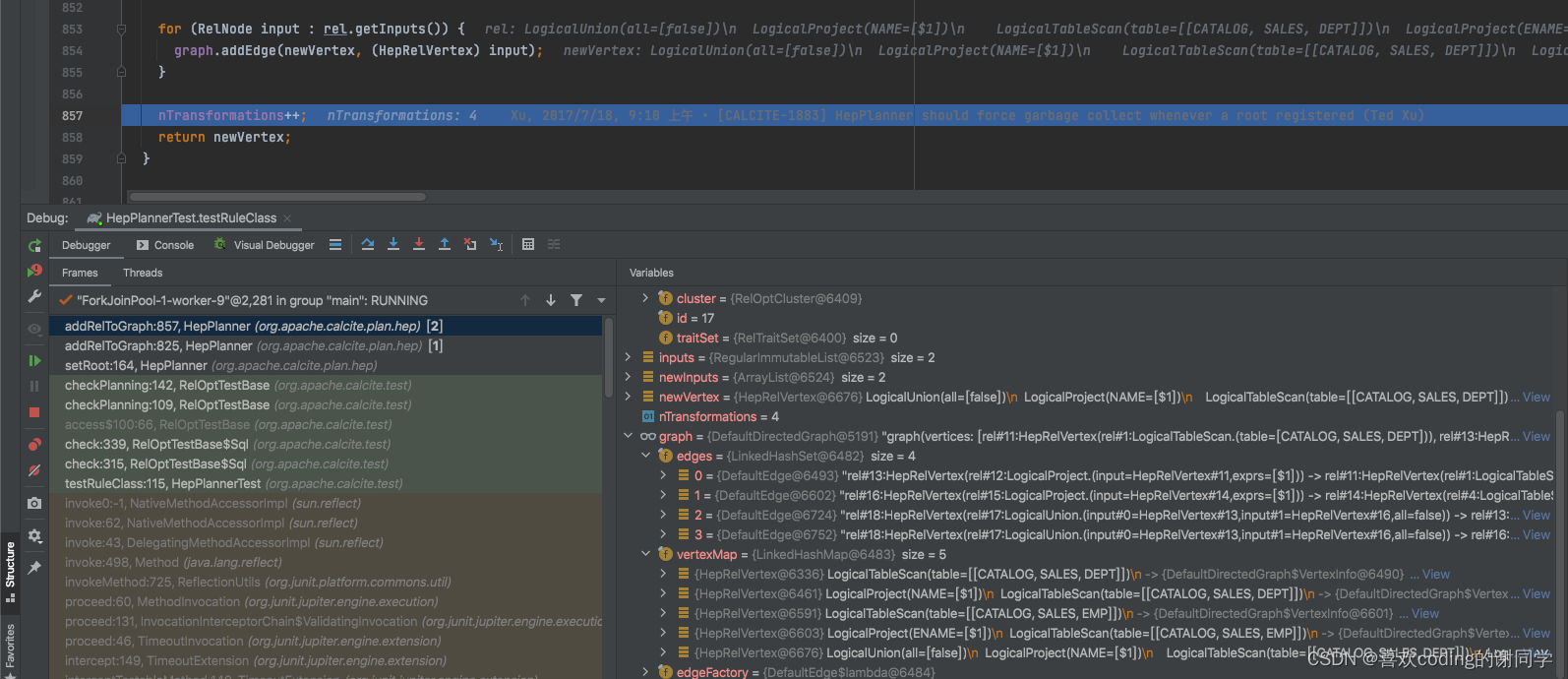Click the Drop Frame icon
The image size is (1568, 679).
[470, 244]
